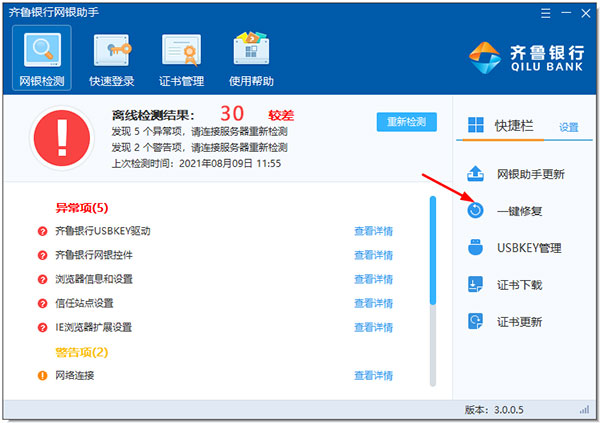Image resolution: width=600 pixels, height=423 pixels.
Task: Click the 信任站点设置 item text
Action: pyautogui.click(x=84, y=304)
